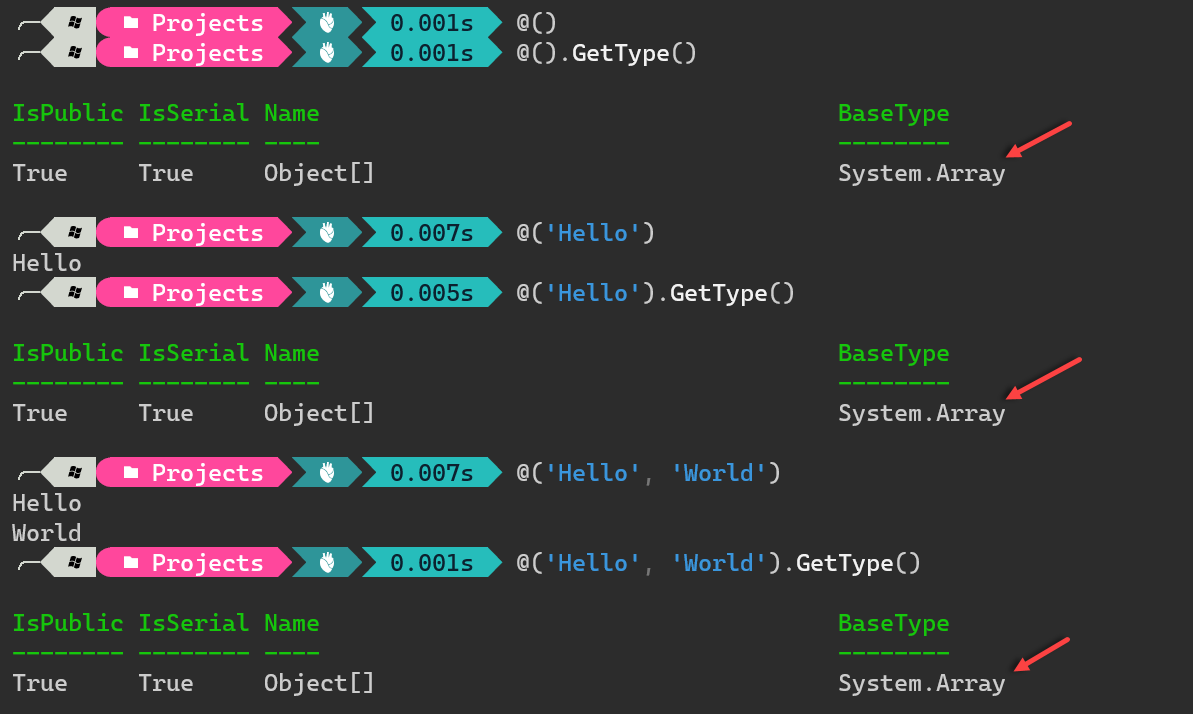Viewport: 1193px width, 714px height.
Task: Click System.Array in the @().GetType() output
Action: 921,174
